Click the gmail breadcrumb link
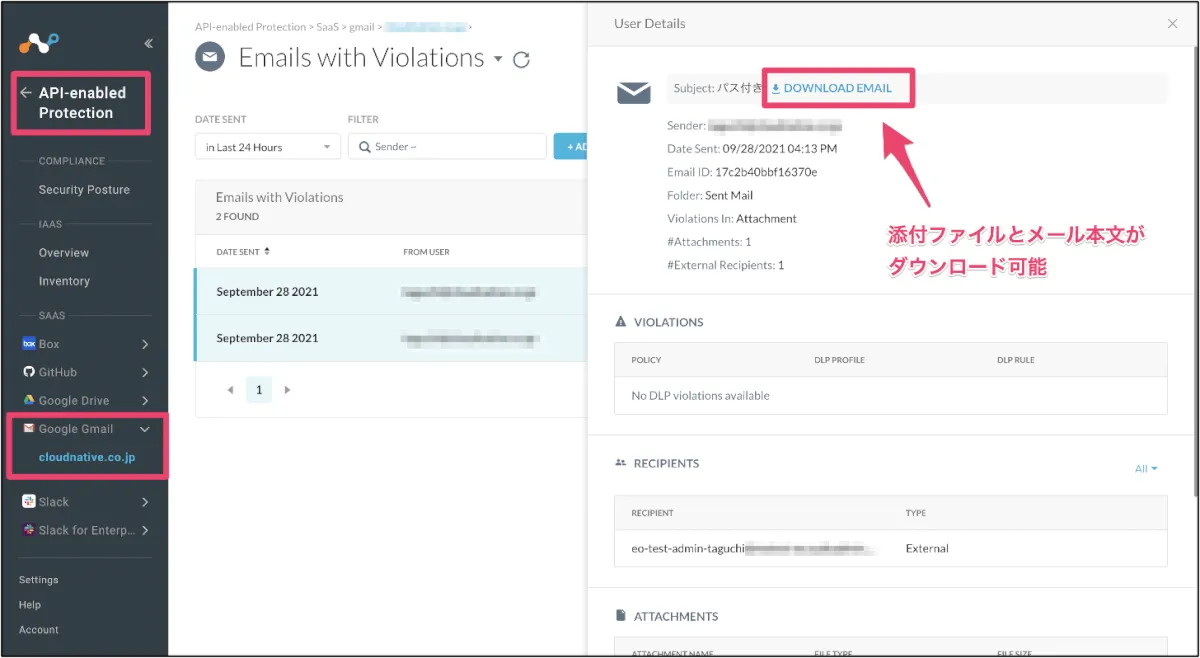Image resolution: width=1200 pixels, height=658 pixels. [361, 27]
